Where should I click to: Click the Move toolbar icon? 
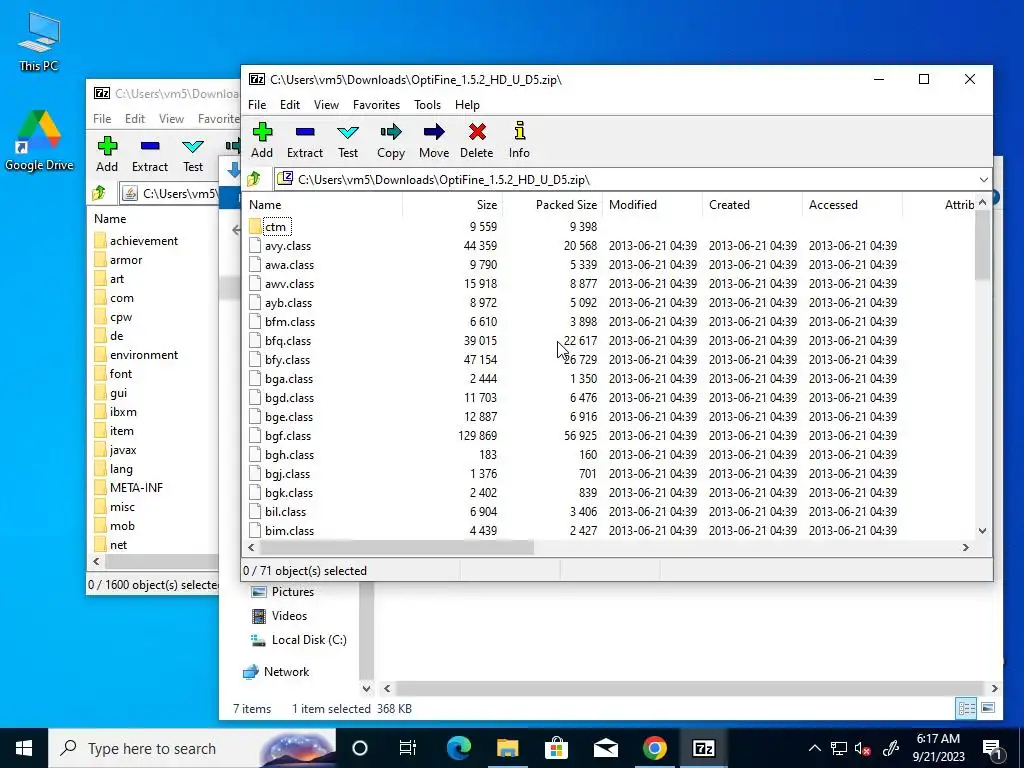point(434,140)
